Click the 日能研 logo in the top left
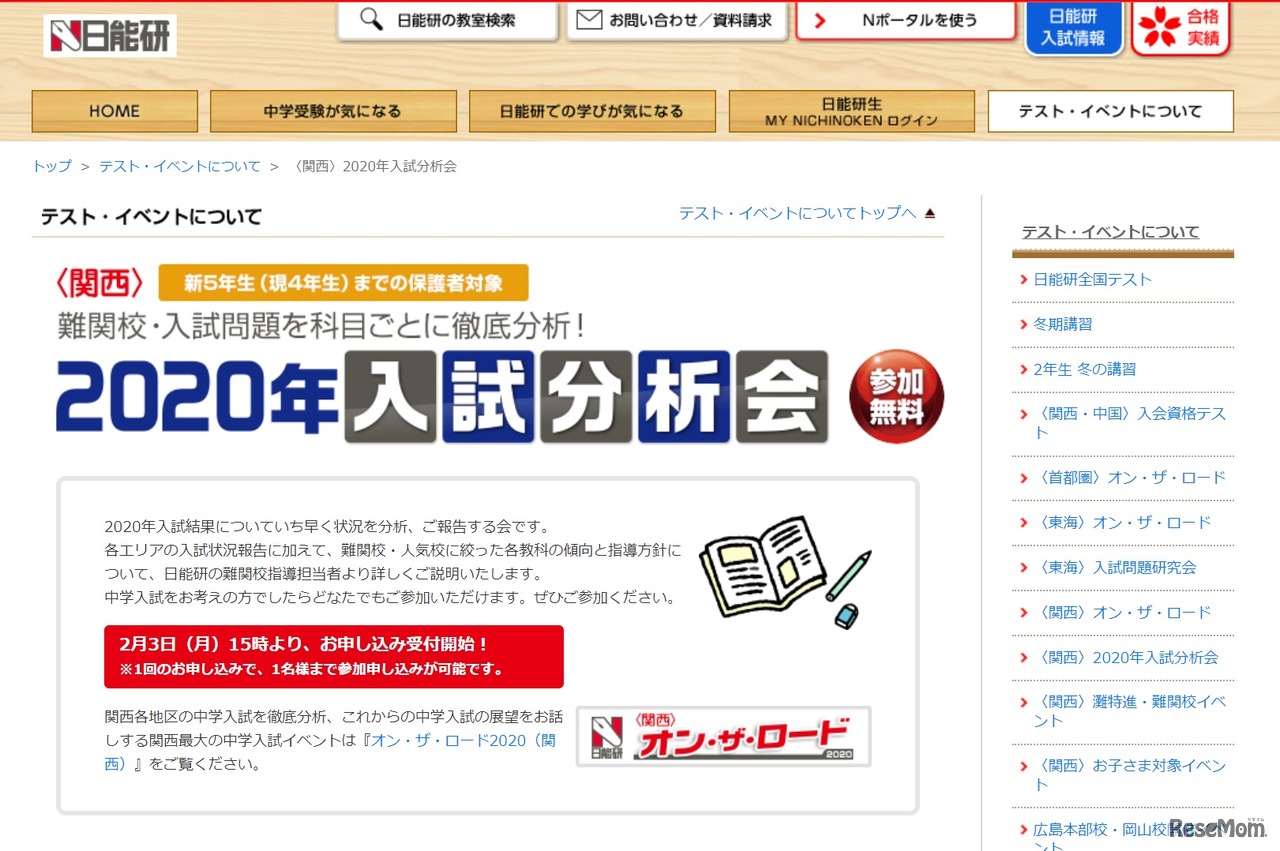 tap(109, 33)
